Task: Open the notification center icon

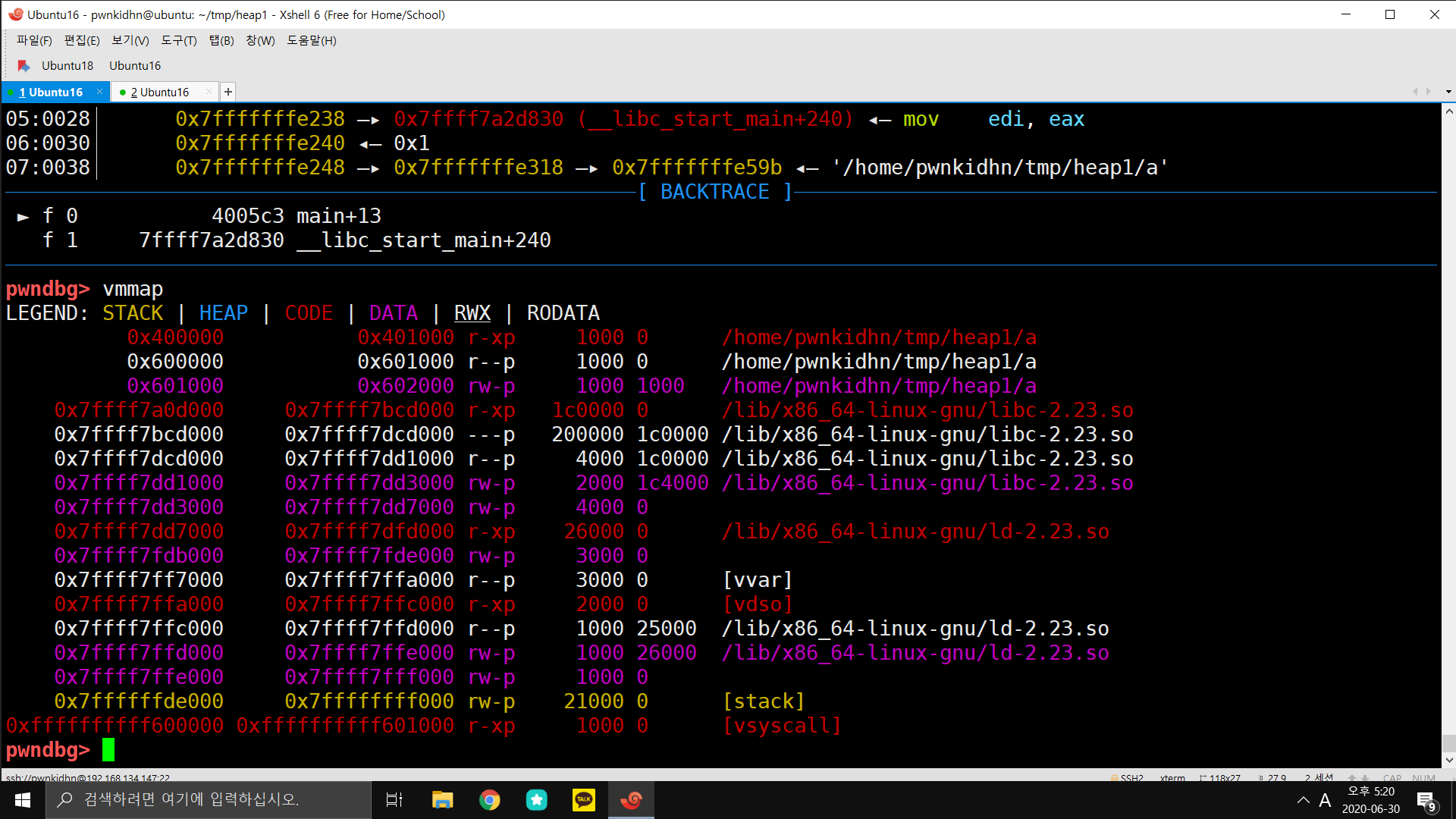Action: coord(1426,800)
